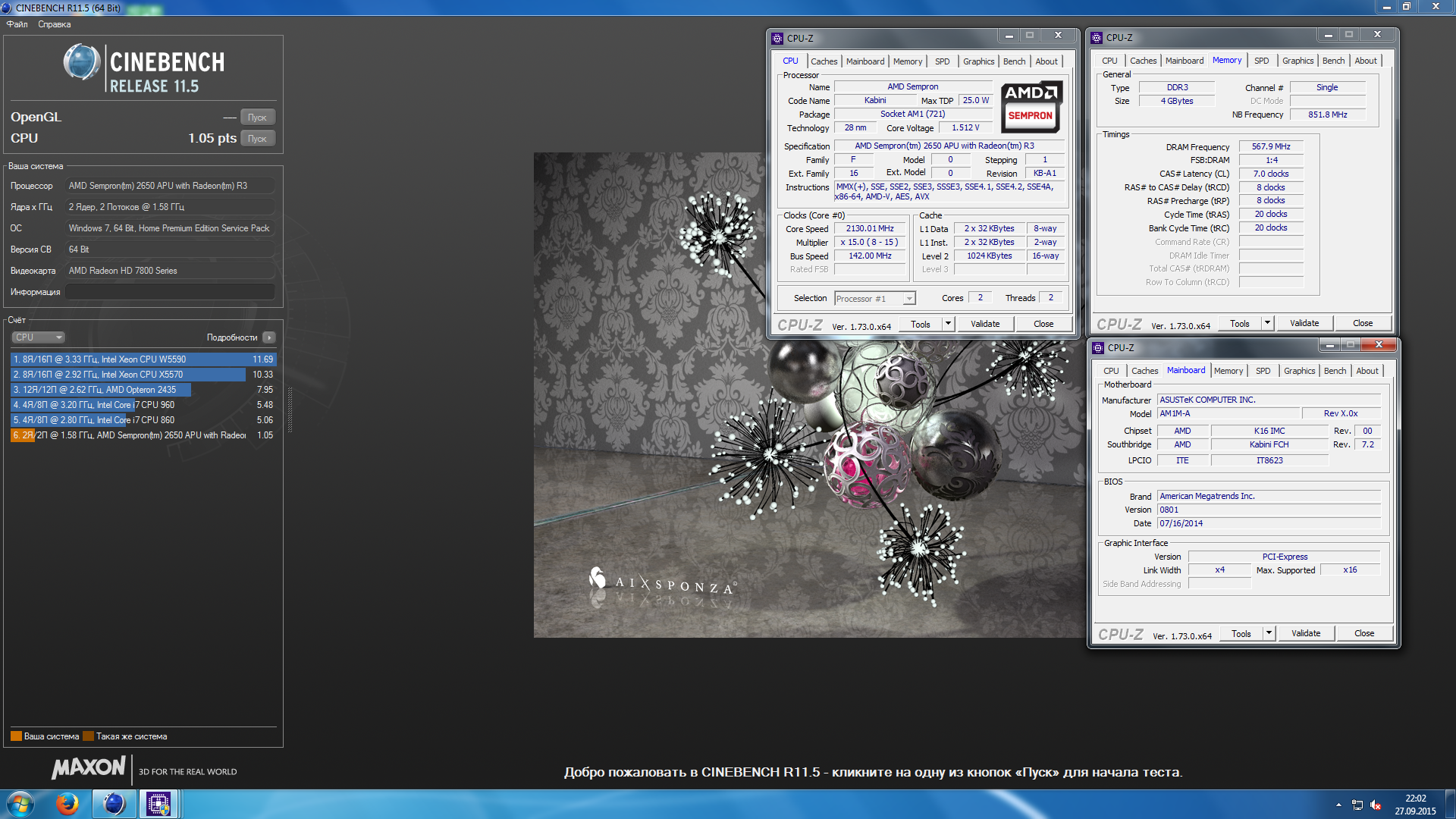Click the MAXON logo
The width and height of the screenshot is (1456, 819).
tap(89, 767)
